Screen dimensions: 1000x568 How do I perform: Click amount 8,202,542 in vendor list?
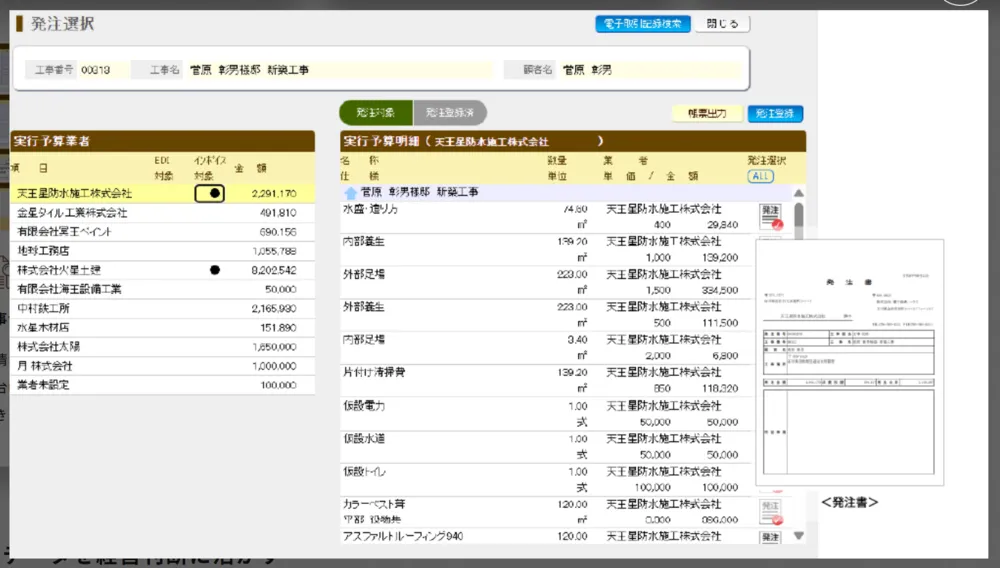274,270
